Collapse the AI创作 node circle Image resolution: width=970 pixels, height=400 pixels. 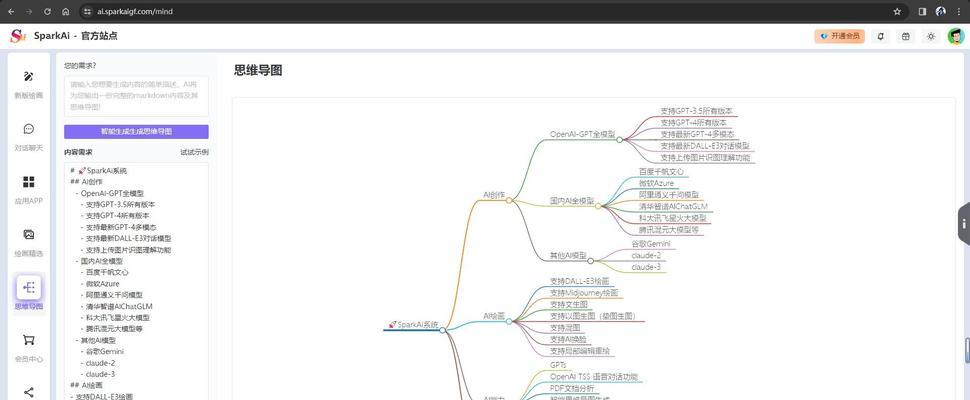point(509,200)
